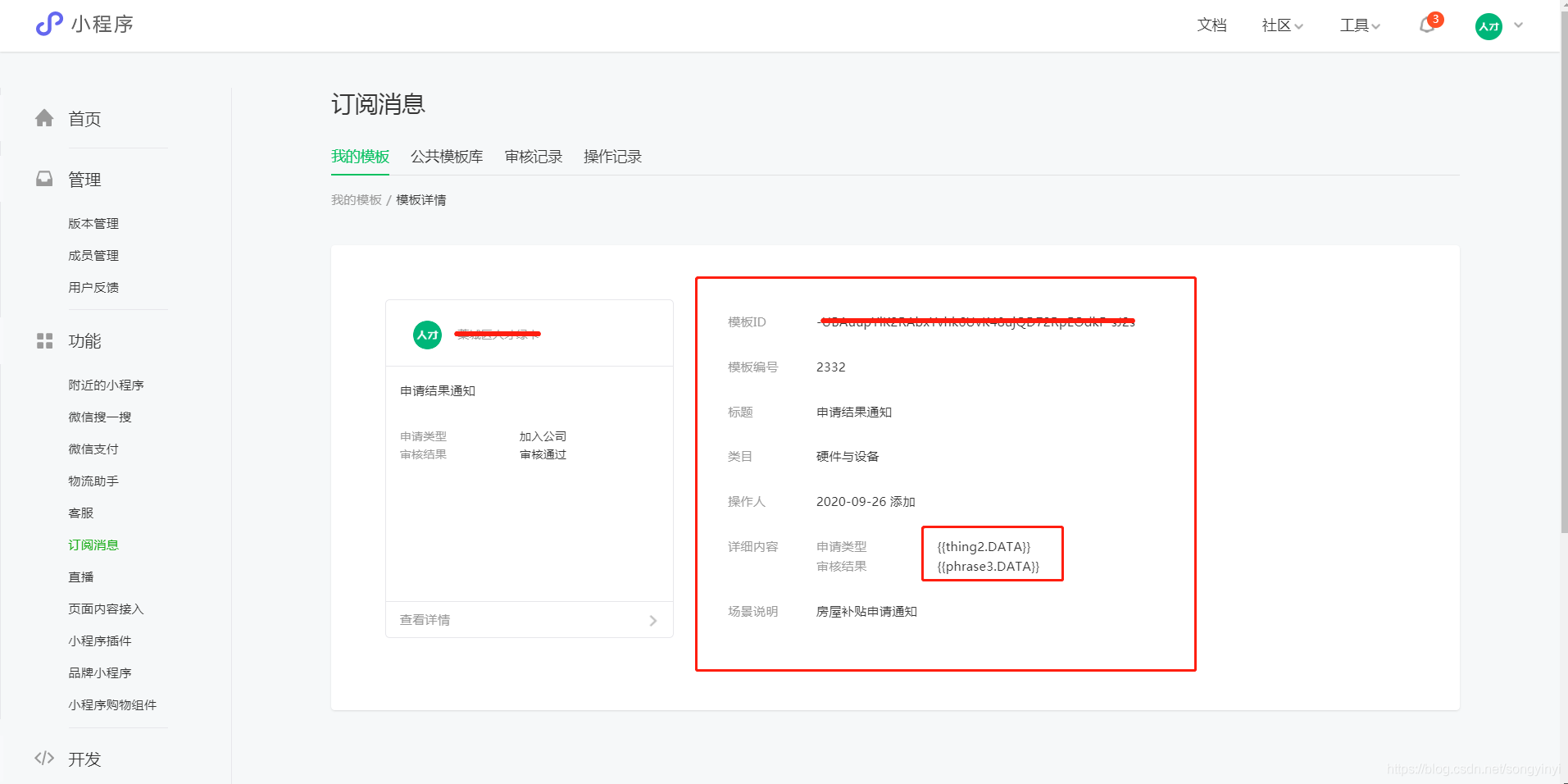Open the notification bell
This screenshot has width=1568, height=784.
1427,25
